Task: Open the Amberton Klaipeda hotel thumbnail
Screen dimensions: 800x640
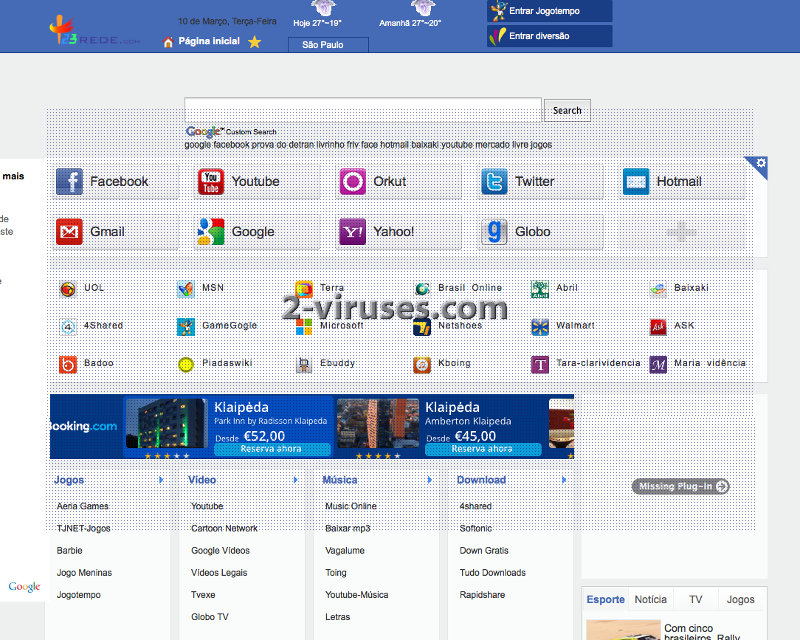Action: pos(378,424)
